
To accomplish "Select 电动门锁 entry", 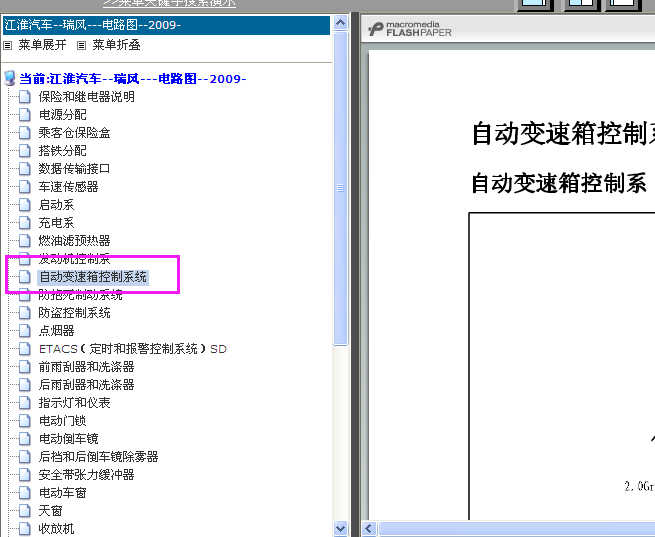I will [63, 420].
